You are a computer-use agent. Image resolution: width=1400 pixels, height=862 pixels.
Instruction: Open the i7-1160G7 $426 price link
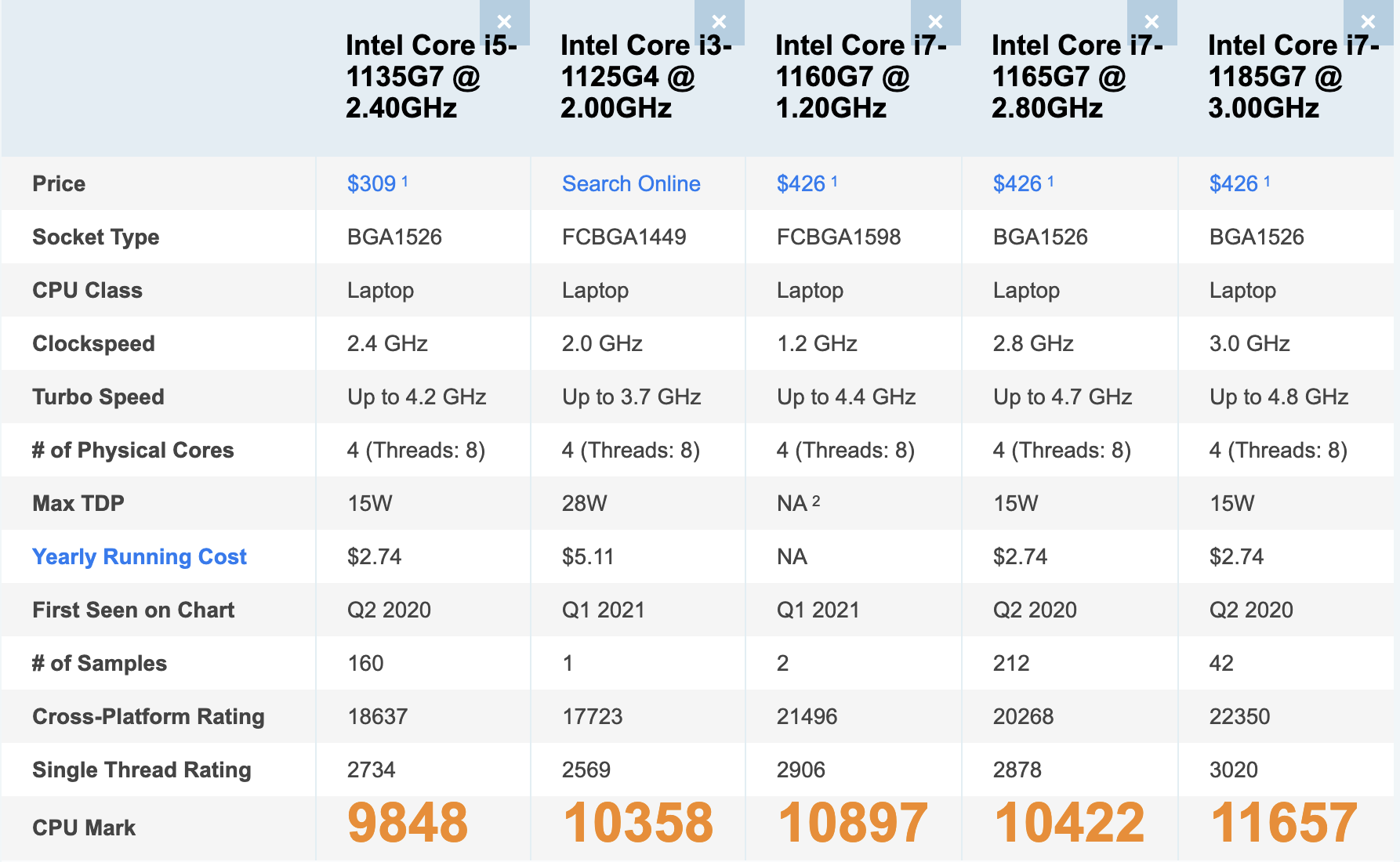click(801, 183)
